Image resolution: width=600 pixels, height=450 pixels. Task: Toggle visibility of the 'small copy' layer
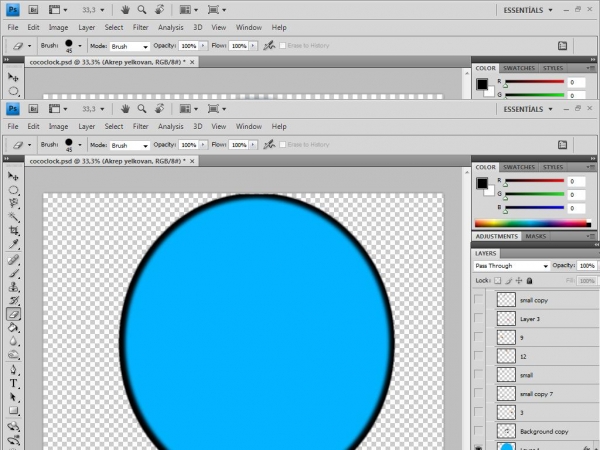click(478, 299)
